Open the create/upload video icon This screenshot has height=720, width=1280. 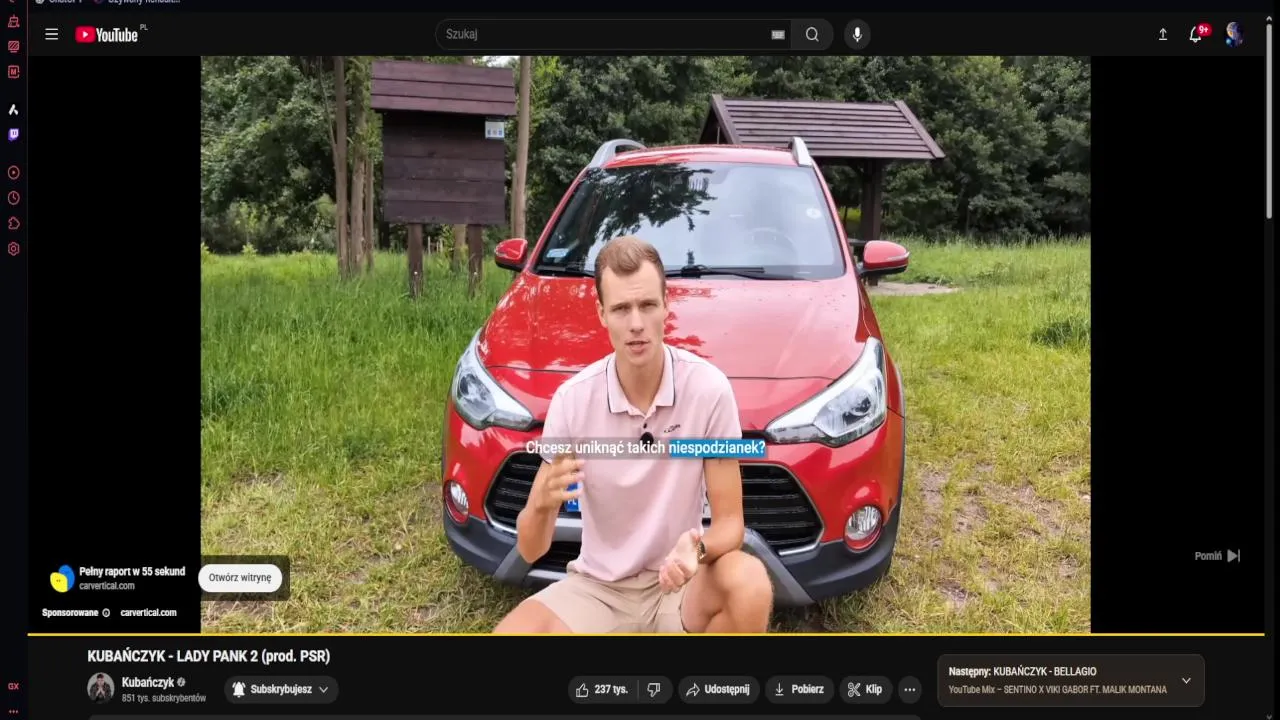(1163, 34)
